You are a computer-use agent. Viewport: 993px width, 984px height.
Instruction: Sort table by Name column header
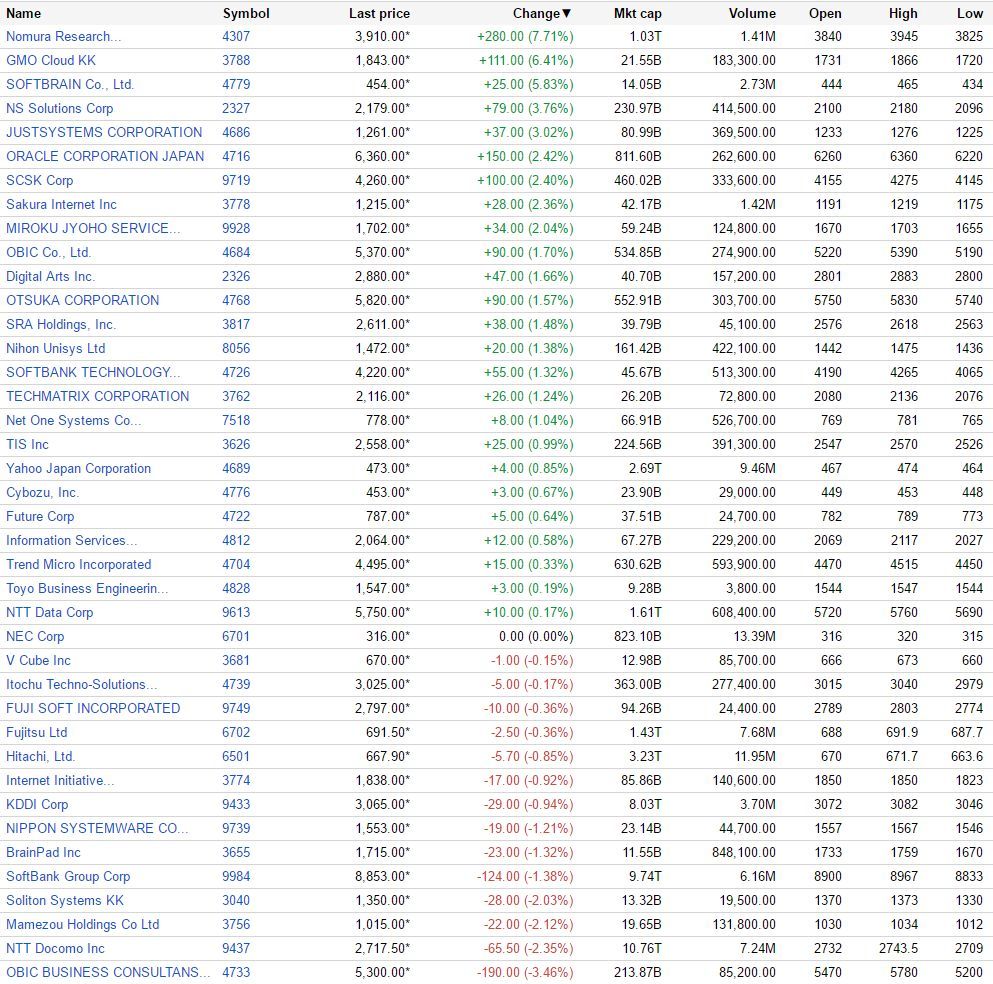tap(23, 13)
